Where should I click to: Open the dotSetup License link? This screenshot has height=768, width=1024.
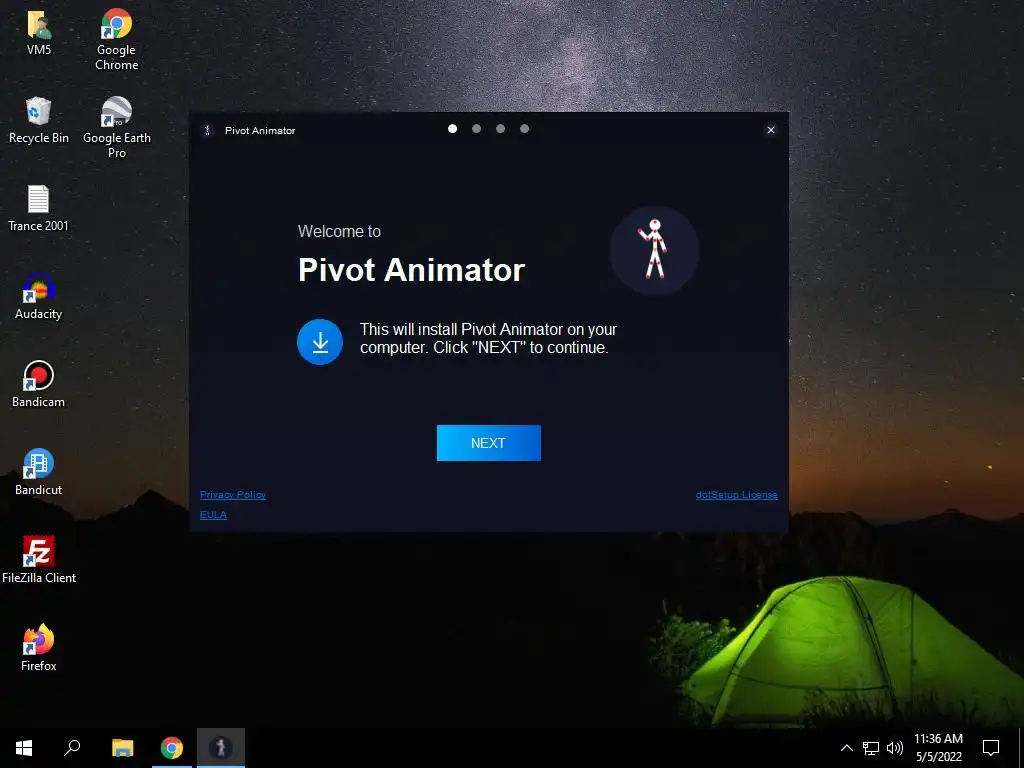coord(736,494)
